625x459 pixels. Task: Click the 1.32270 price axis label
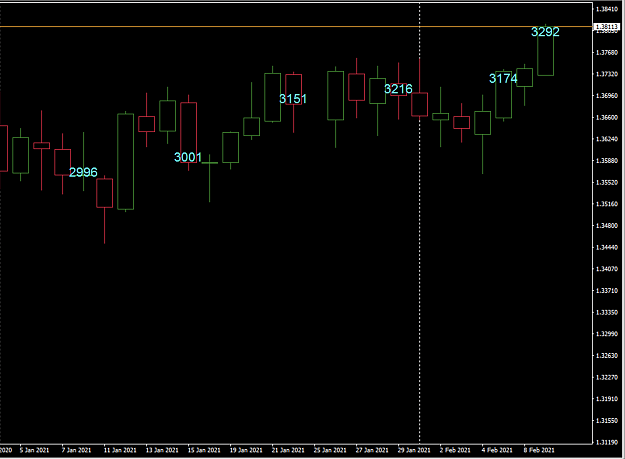click(x=607, y=377)
